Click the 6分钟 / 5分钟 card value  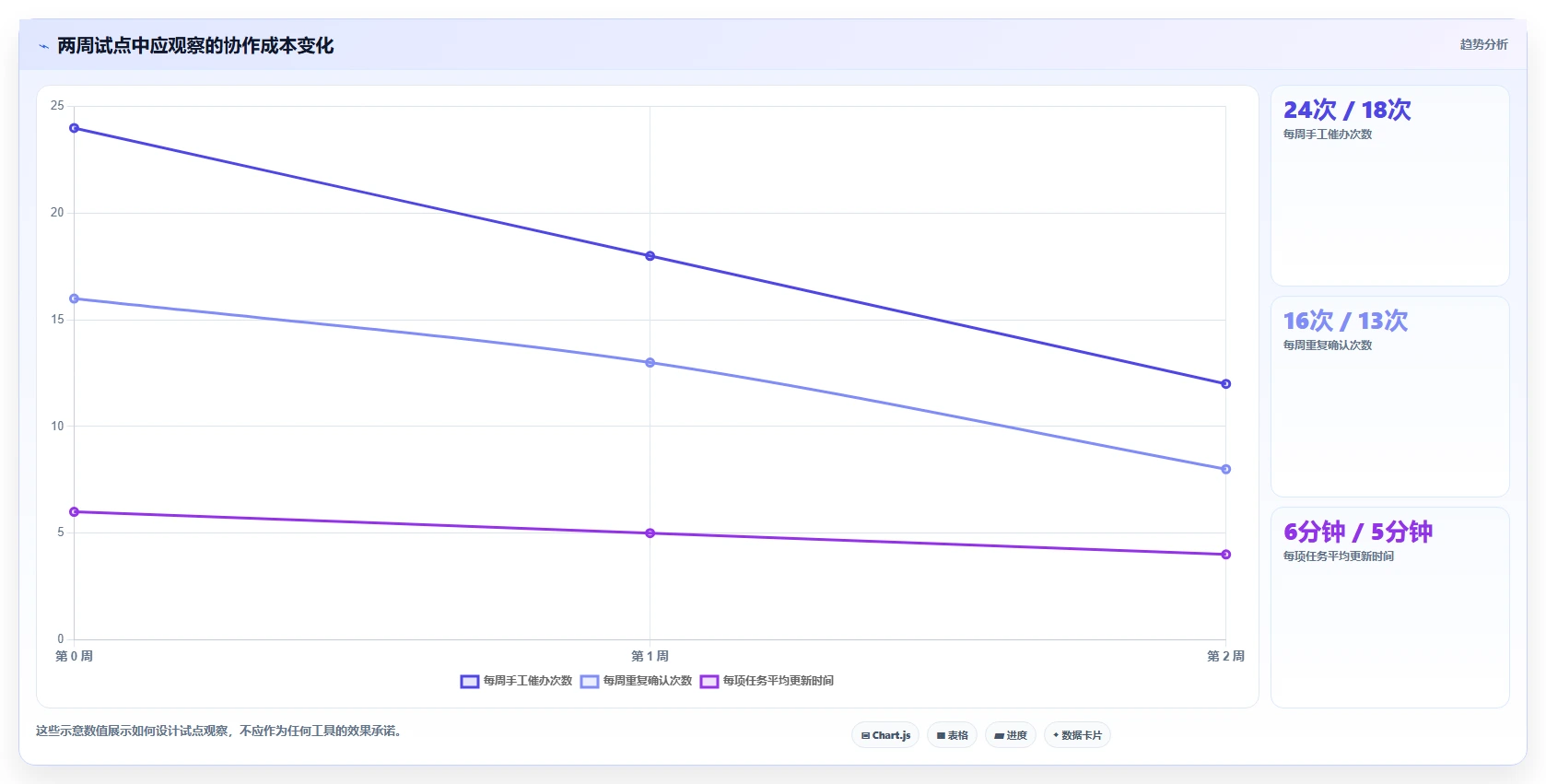click(1358, 532)
